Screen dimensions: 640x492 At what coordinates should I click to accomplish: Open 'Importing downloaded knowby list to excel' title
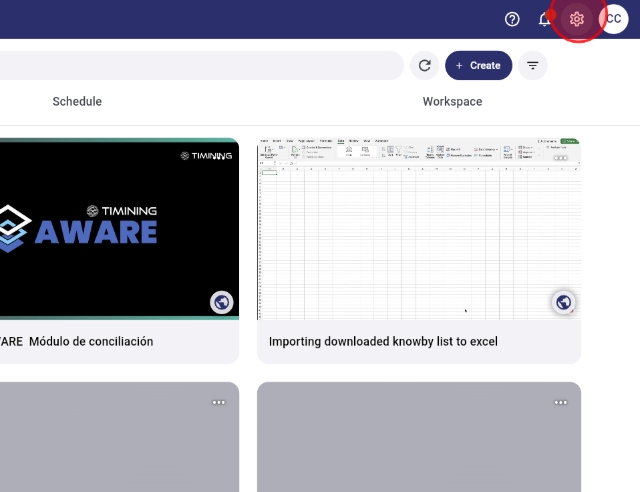pos(383,341)
